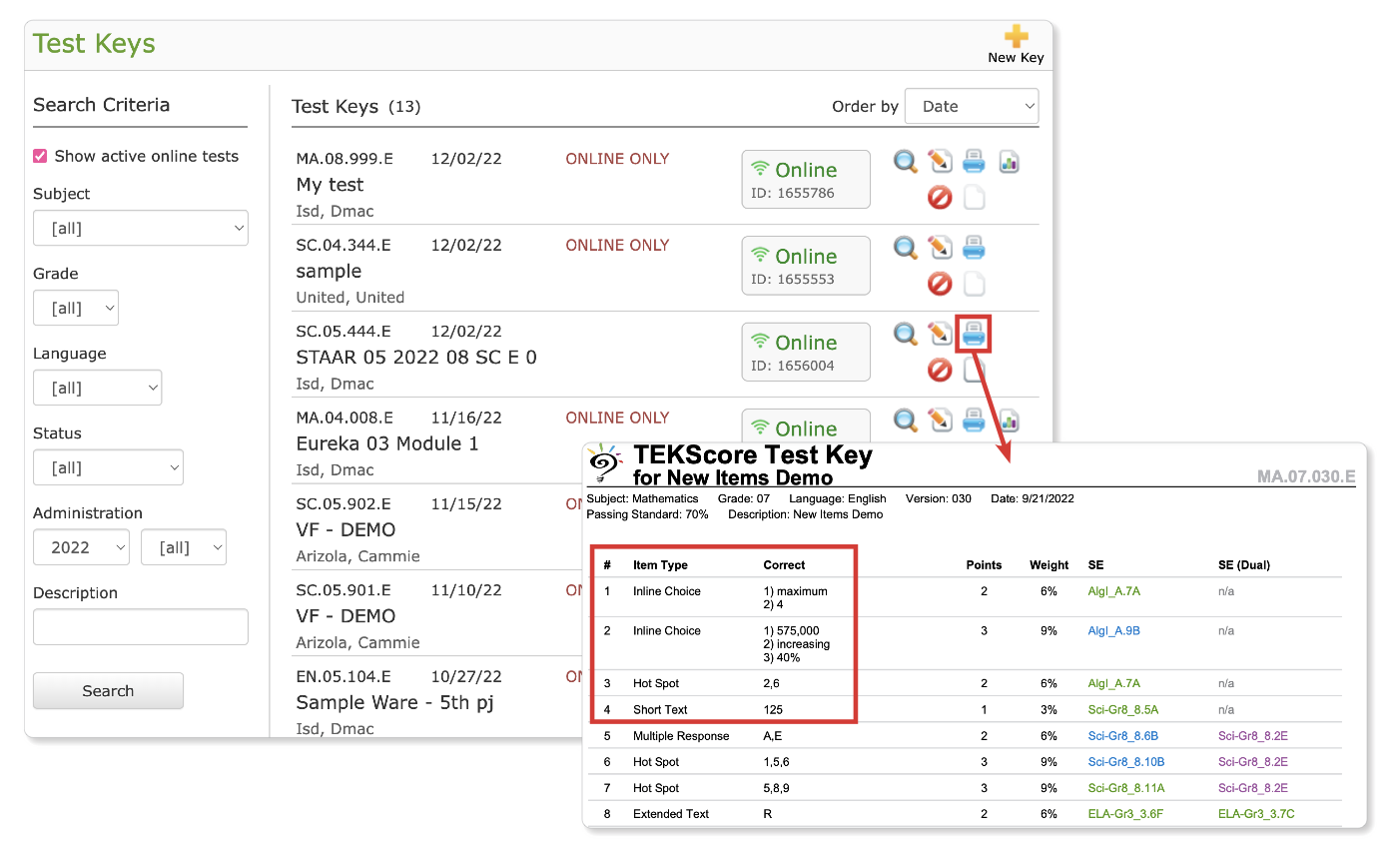Screen dimensions: 1400x845
Task: Open chart report for Eureka 03 Module 1
Action: click(1009, 420)
